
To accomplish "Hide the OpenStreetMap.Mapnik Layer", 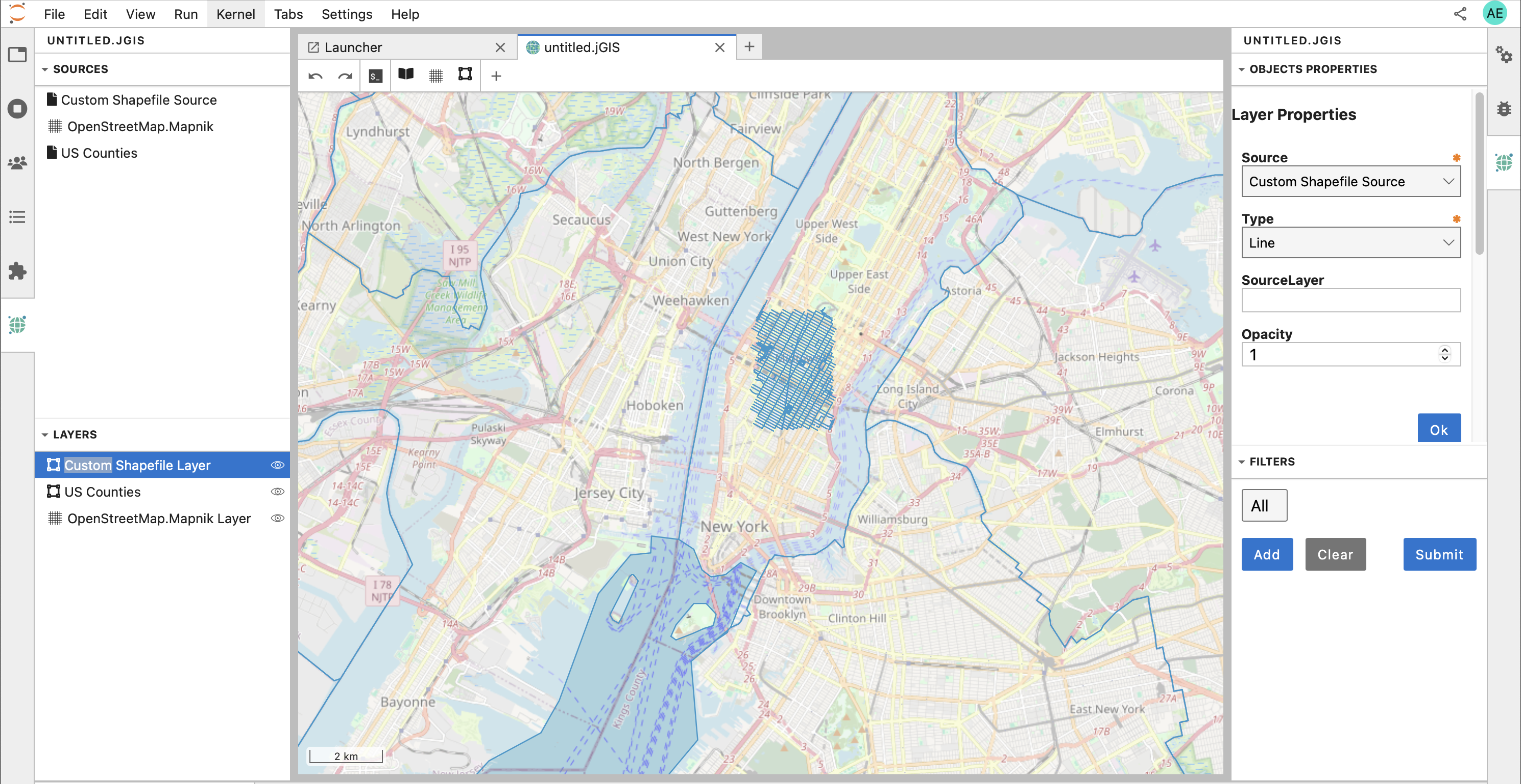I will click(278, 518).
